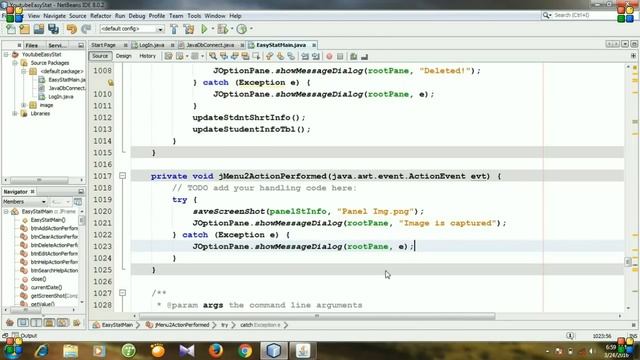The width and height of the screenshot is (640, 360).
Task: Click the Stop Macro Recording icon
Action: 340,56
